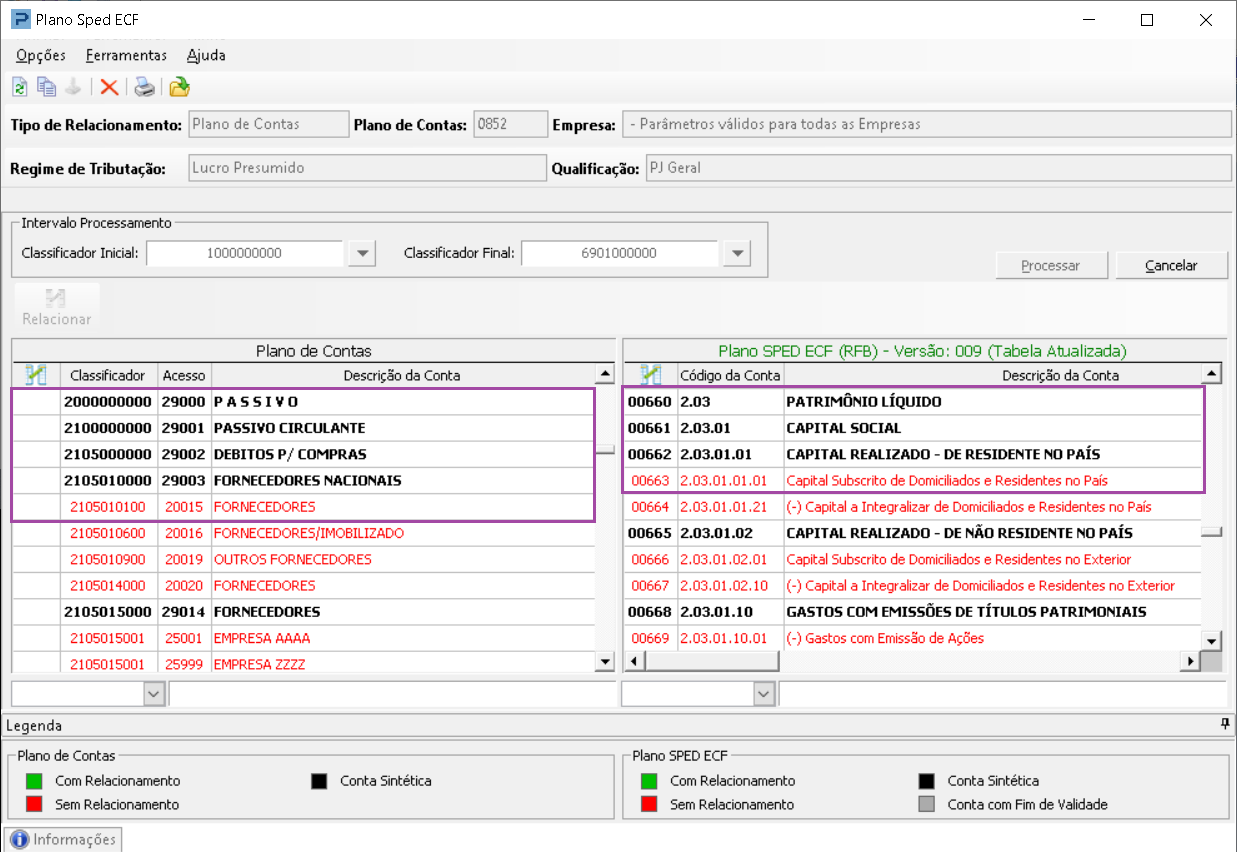Expand the filter combo below Plano de Contas
This screenshot has height=852, width=1237.
coord(153,693)
